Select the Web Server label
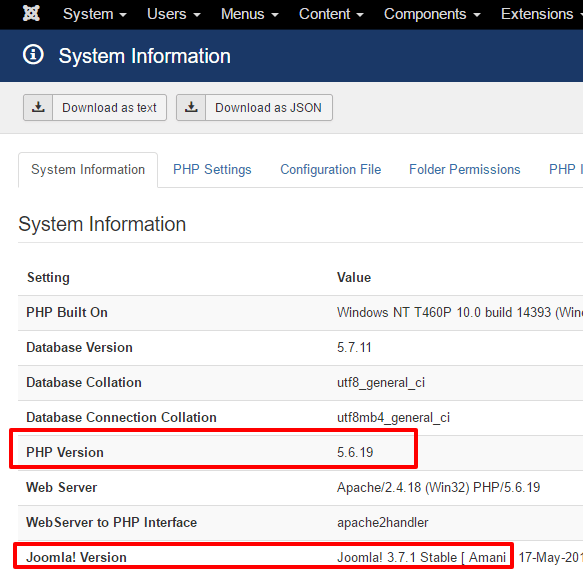 click(x=61, y=487)
